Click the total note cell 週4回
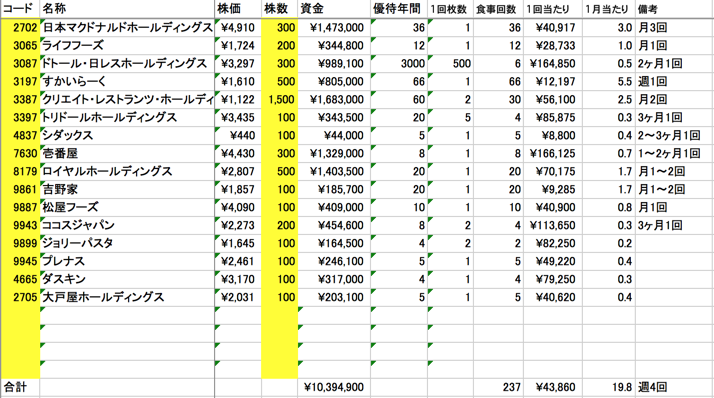Viewport: 714px width, 398px height. (x=674, y=388)
